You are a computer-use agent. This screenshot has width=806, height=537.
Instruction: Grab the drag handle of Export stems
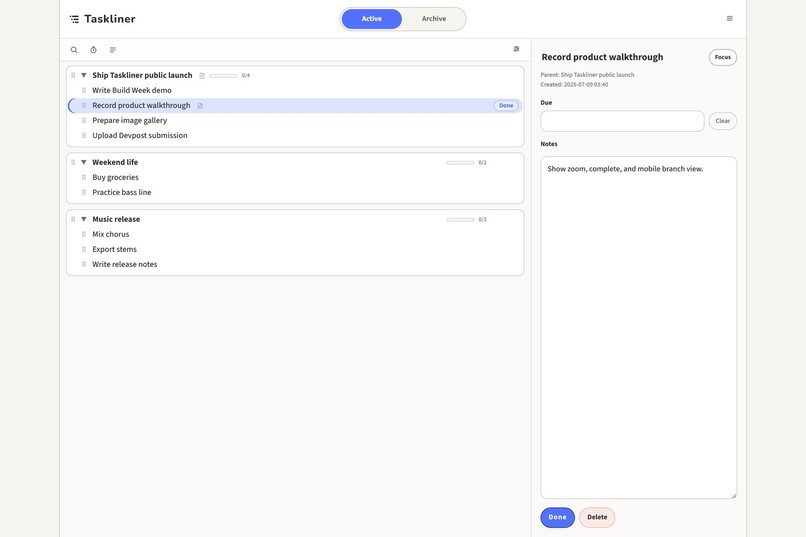[x=84, y=249]
